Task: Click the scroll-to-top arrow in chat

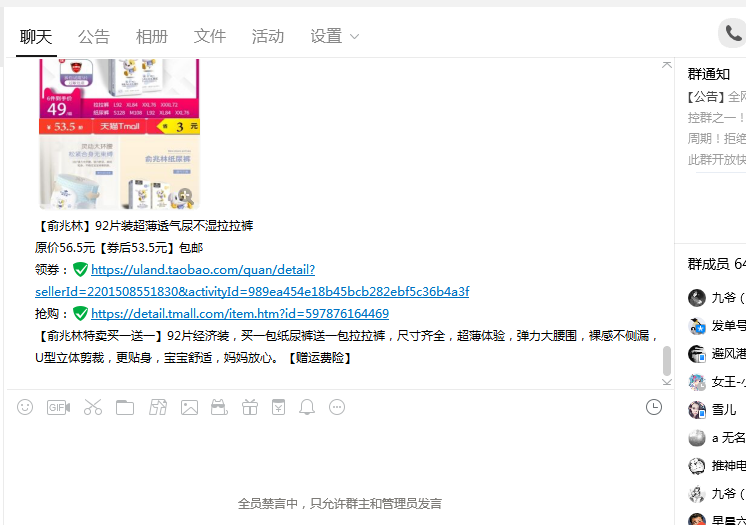Action: [667, 65]
